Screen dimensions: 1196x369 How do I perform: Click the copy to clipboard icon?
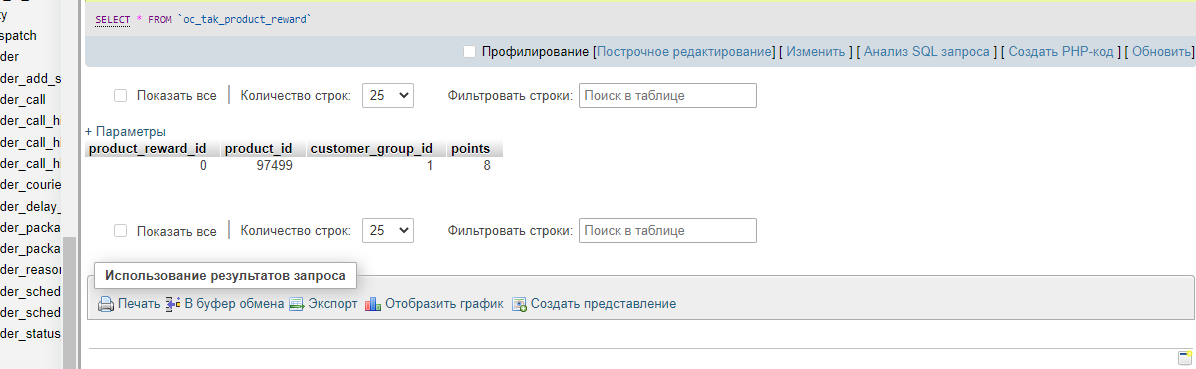tap(172, 304)
